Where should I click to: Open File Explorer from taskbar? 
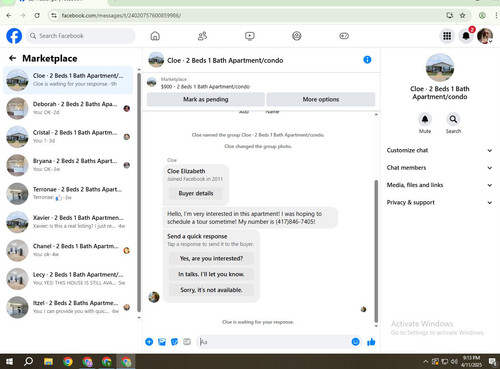click(x=48, y=361)
